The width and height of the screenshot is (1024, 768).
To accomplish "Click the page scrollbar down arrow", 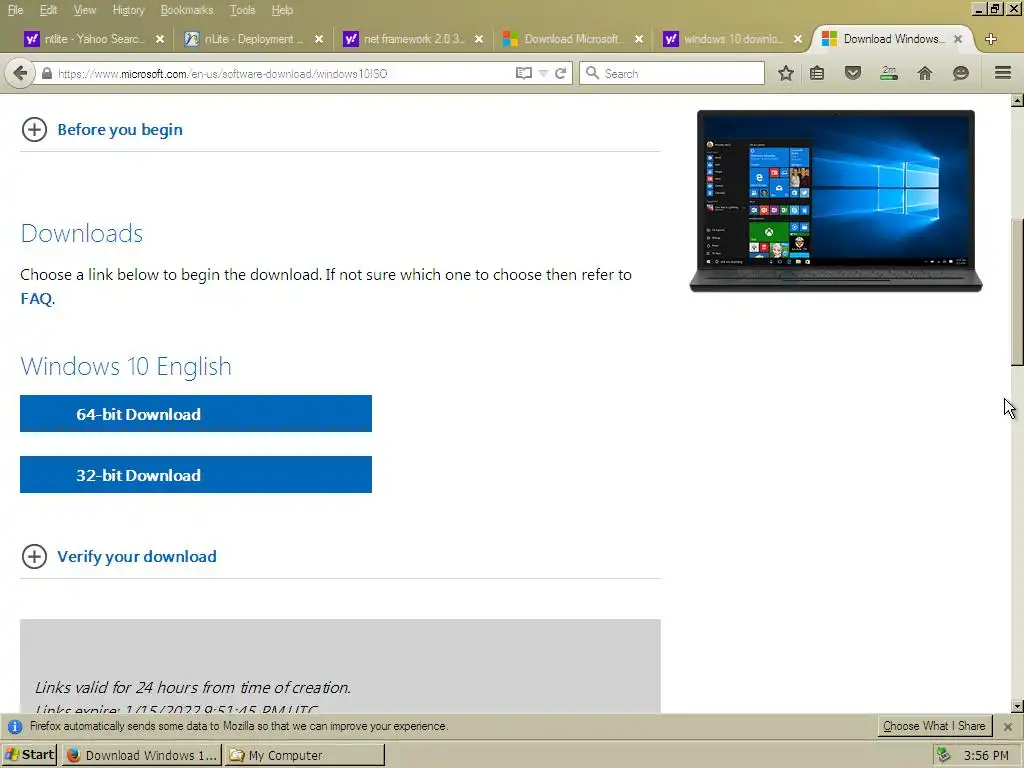I will (x=1017, y=706).
